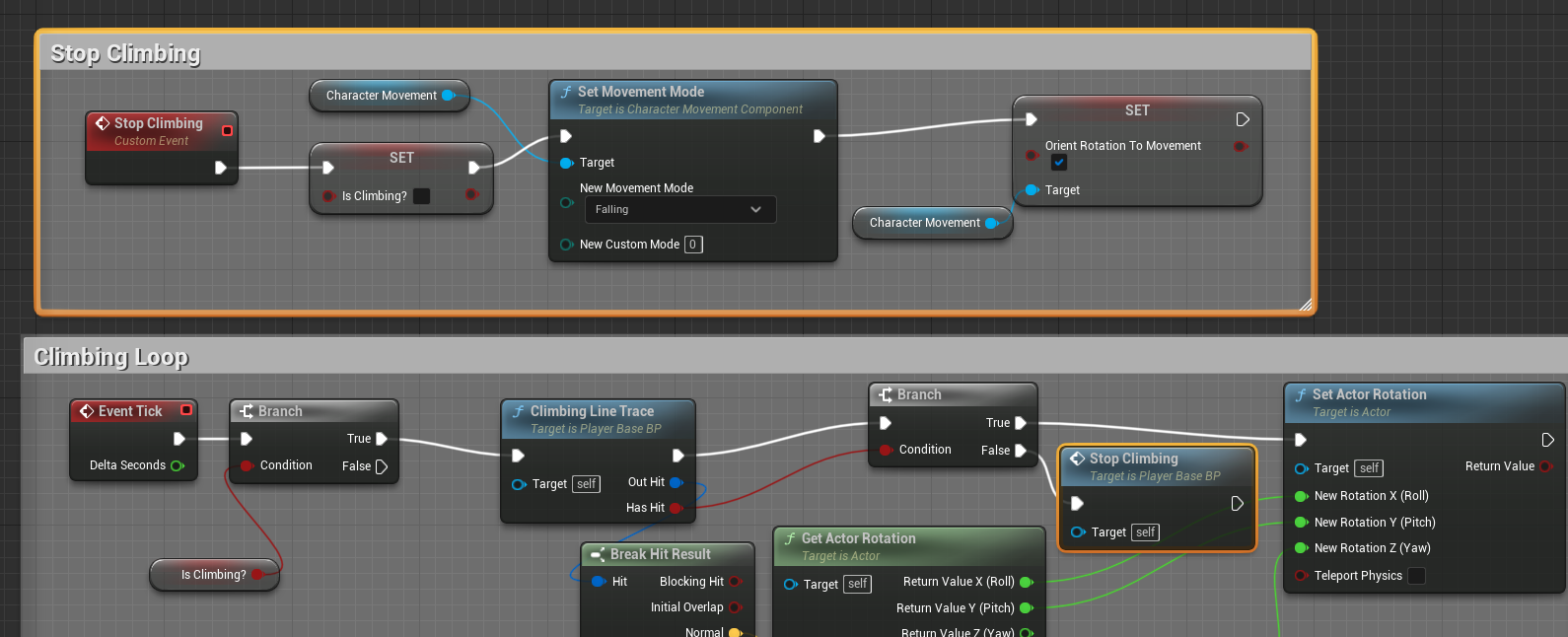The width and height of the screenshot is (1568, 637).
Task: Click the Character Movement getter output pin near Set Movement Mode
Action: (449, 96)
